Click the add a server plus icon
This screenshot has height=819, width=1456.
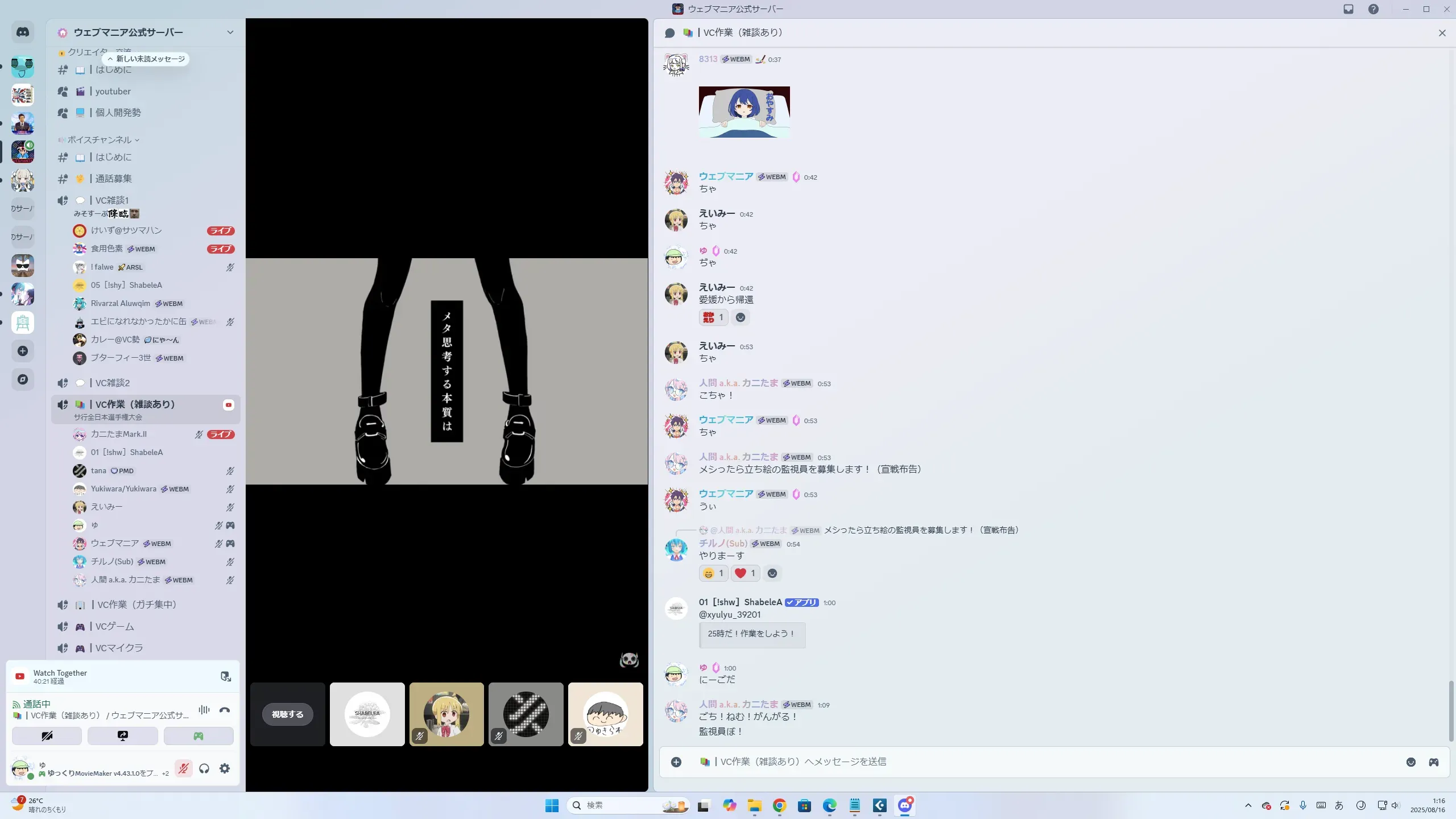tap(23, 351)
